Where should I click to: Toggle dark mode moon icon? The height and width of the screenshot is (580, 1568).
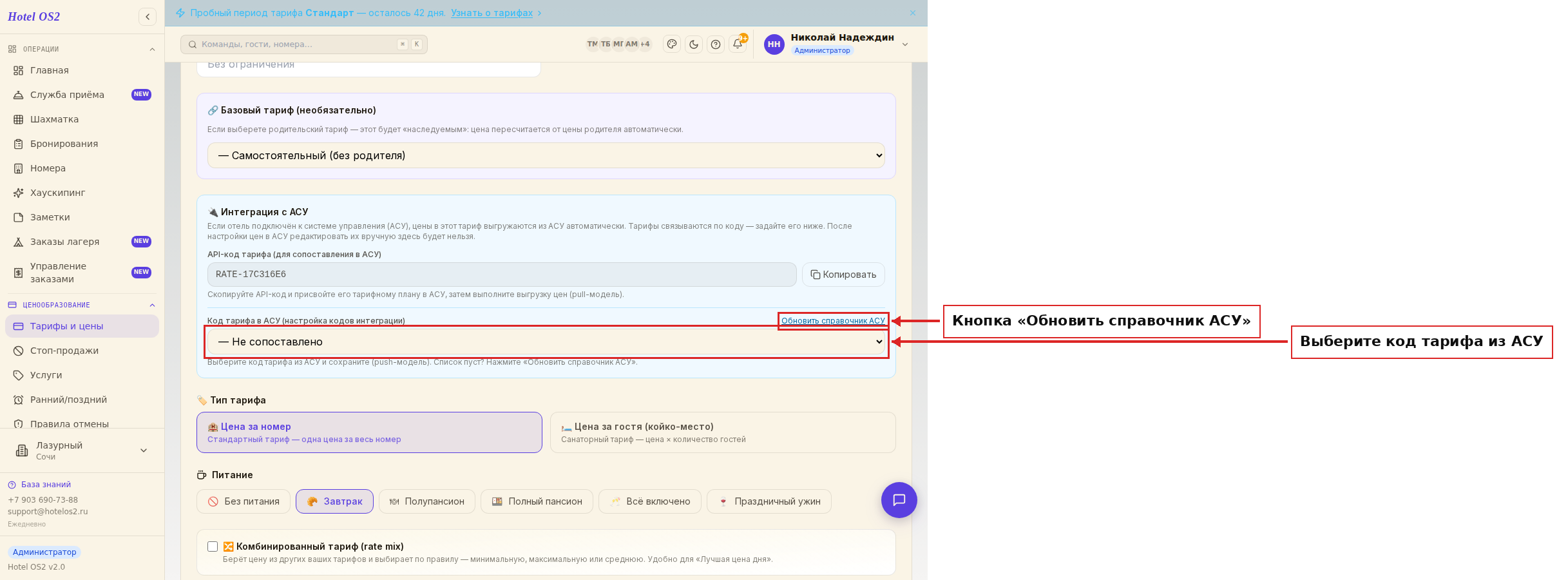click(694, 44)
